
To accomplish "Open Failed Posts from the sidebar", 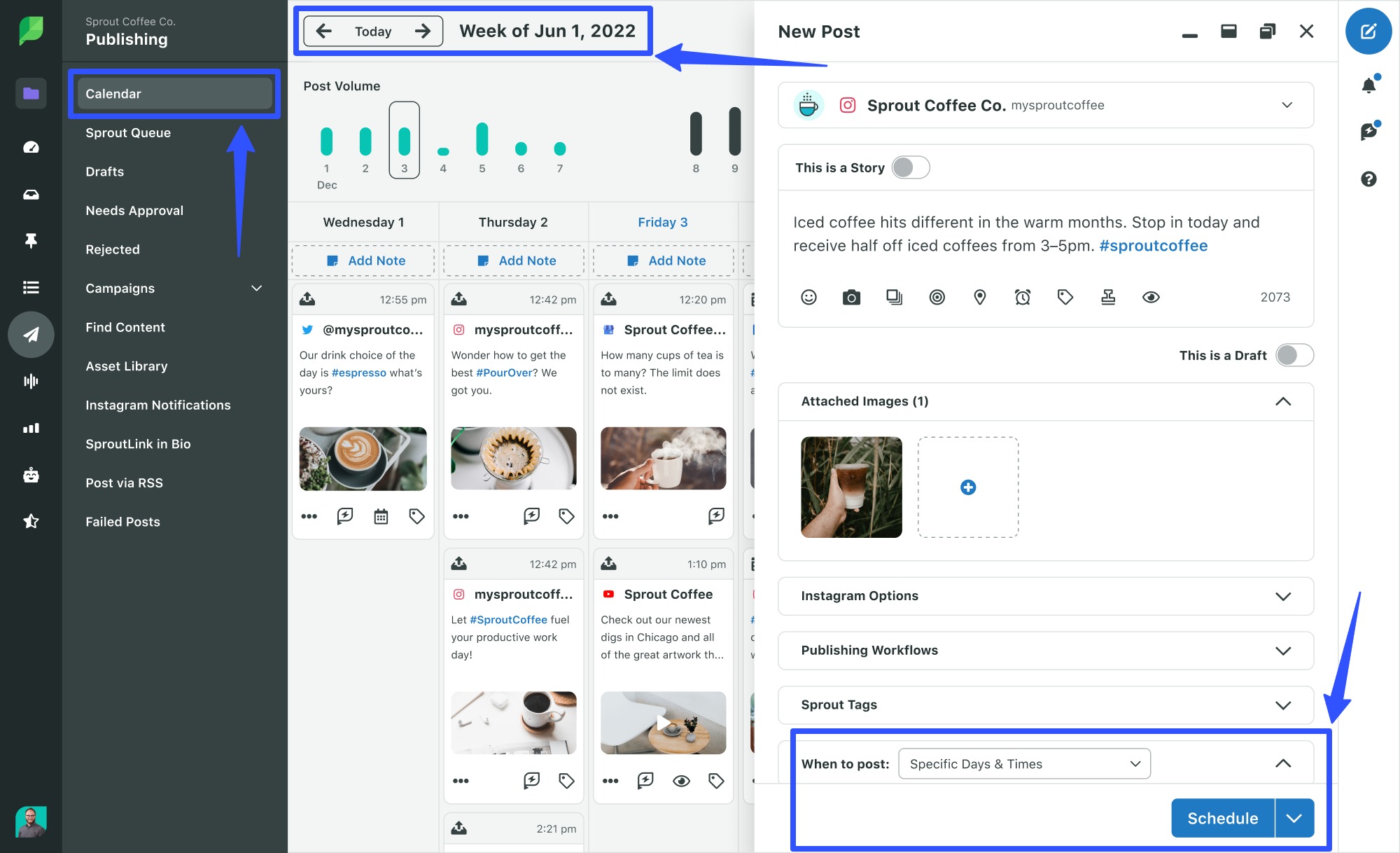I will 122,521.
